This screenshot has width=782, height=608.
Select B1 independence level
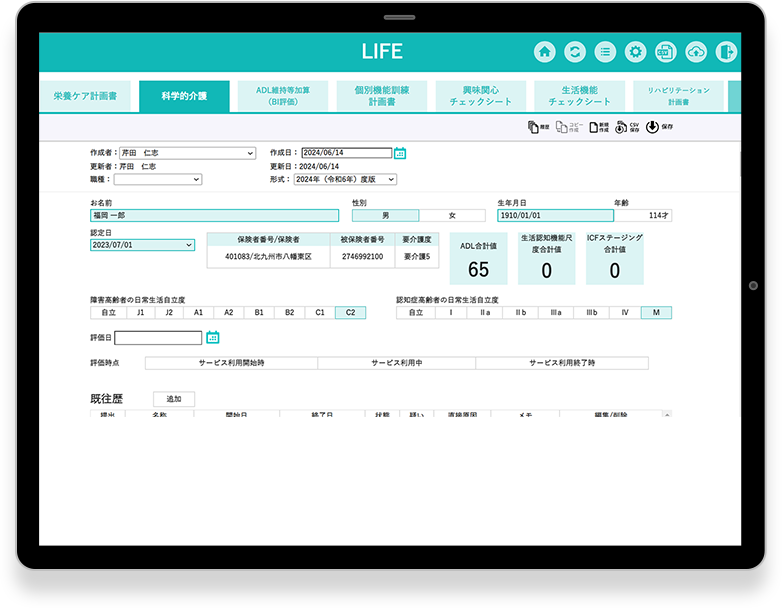pos(259,313)
